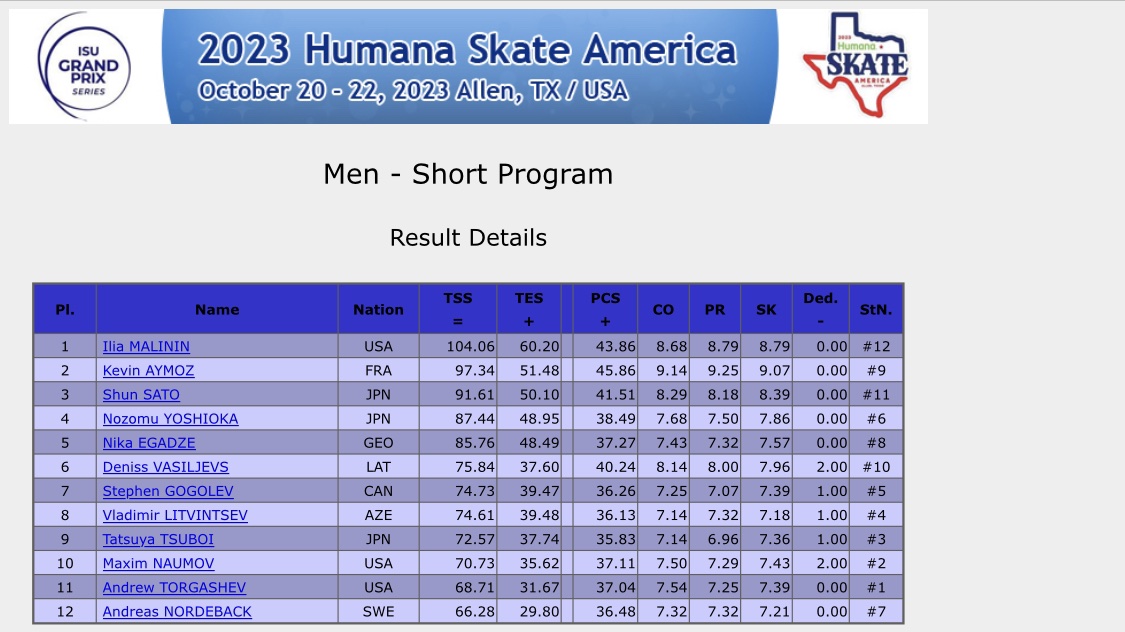
Task: Click the Nation column header
Action: pyautogui.click(x=378, y=309)
